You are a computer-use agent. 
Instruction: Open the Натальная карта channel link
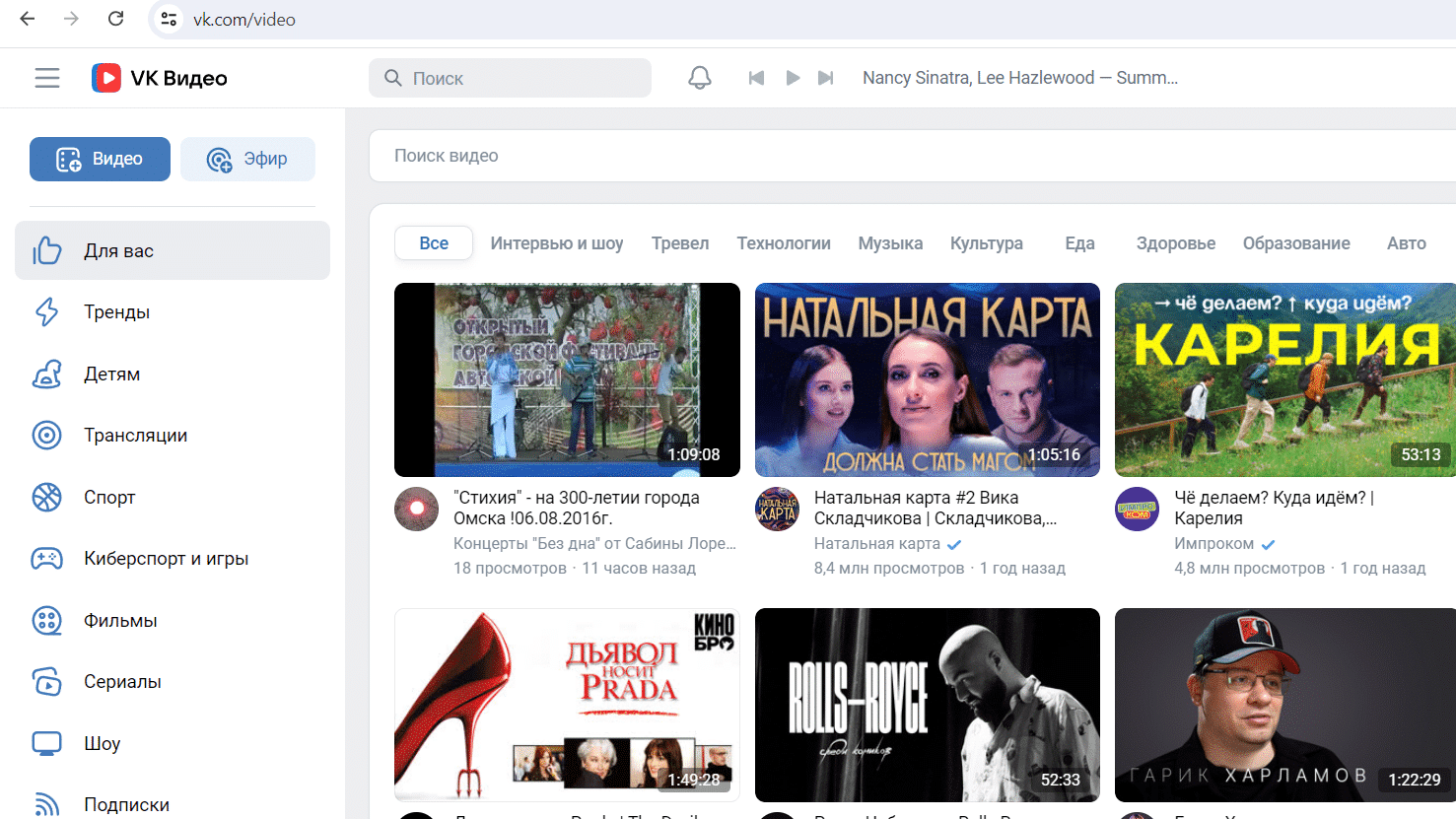pyautogui.click(x=877, y=543)
